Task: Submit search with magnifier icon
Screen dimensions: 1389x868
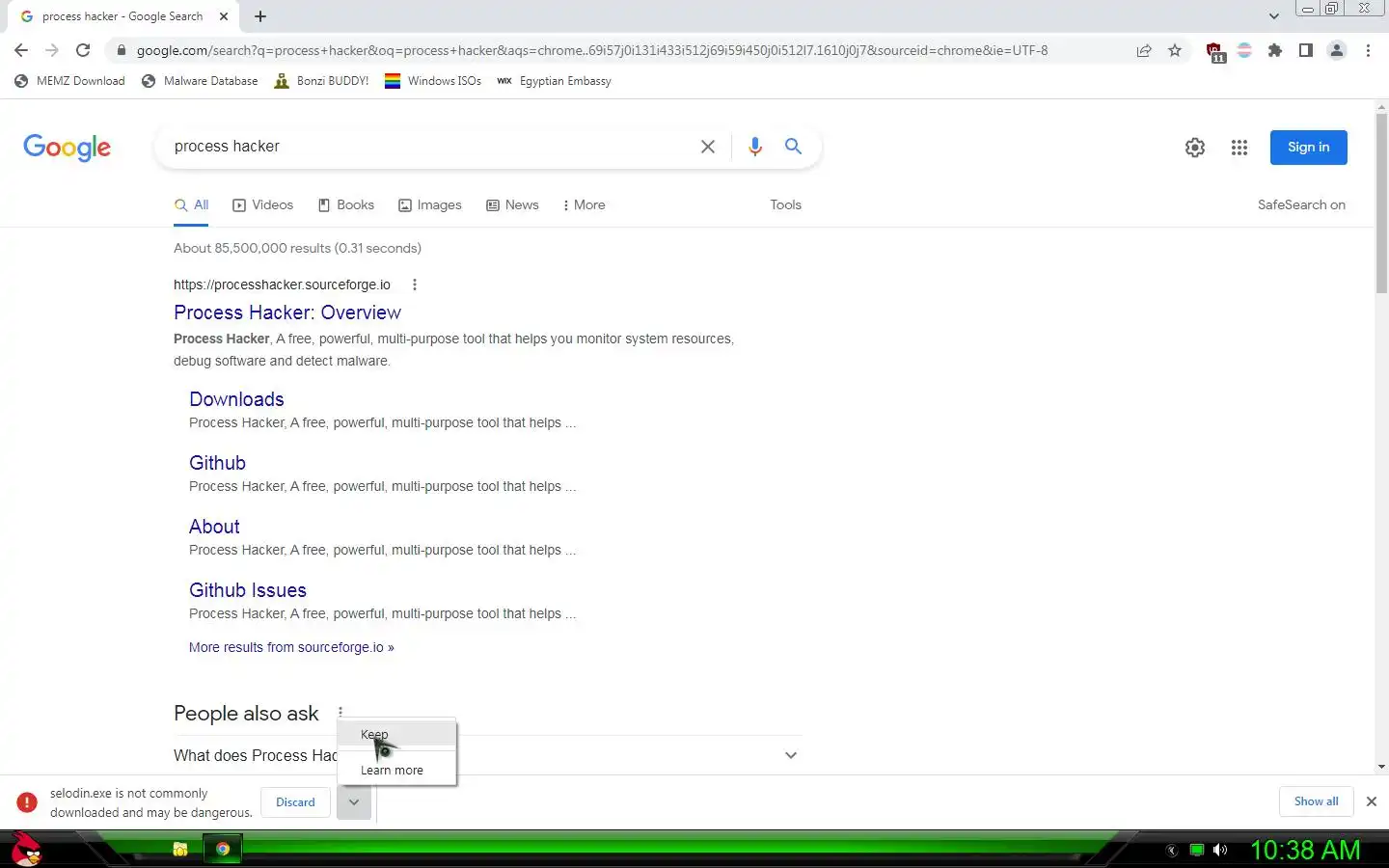Action: tap(793, 147)
